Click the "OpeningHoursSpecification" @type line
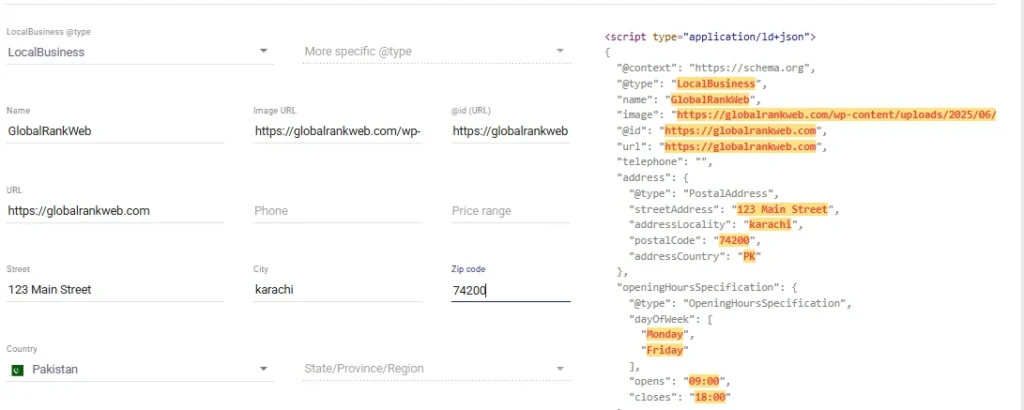 (741, 304)
